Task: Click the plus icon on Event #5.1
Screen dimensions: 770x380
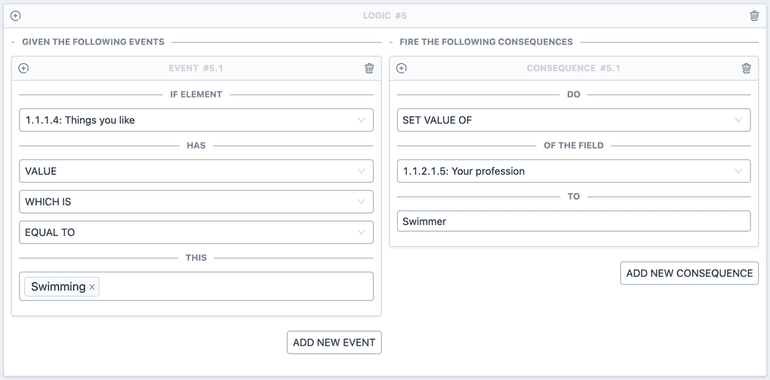Action: pyautogui.click(x=24, y=68)
